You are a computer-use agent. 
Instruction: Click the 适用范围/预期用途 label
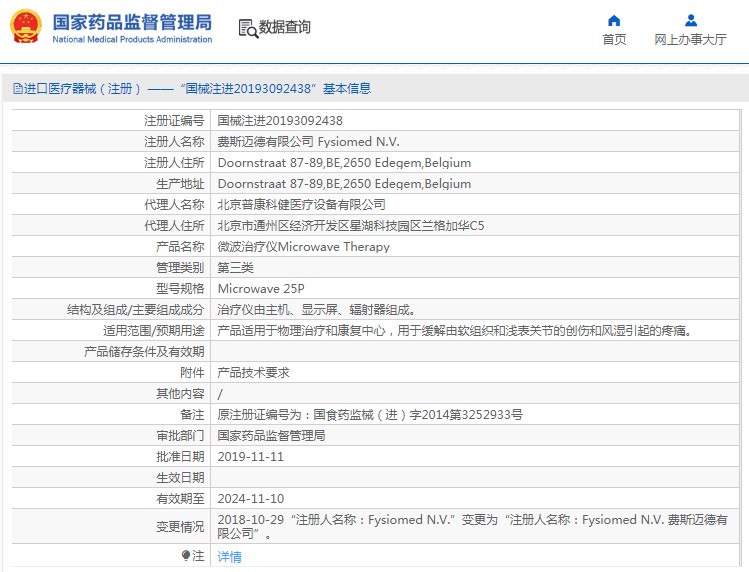(x=154, y=331)
